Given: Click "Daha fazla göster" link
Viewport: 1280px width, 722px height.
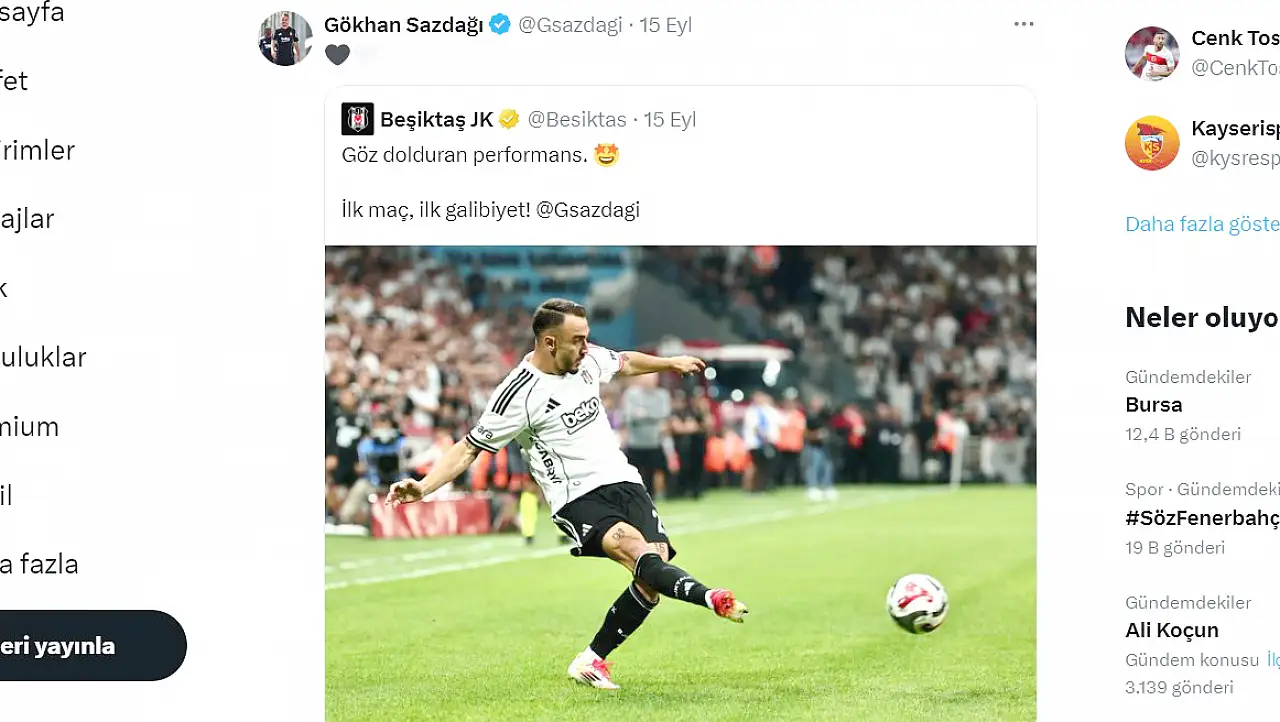Looking at the screenshot, I should coord(1202,224).
